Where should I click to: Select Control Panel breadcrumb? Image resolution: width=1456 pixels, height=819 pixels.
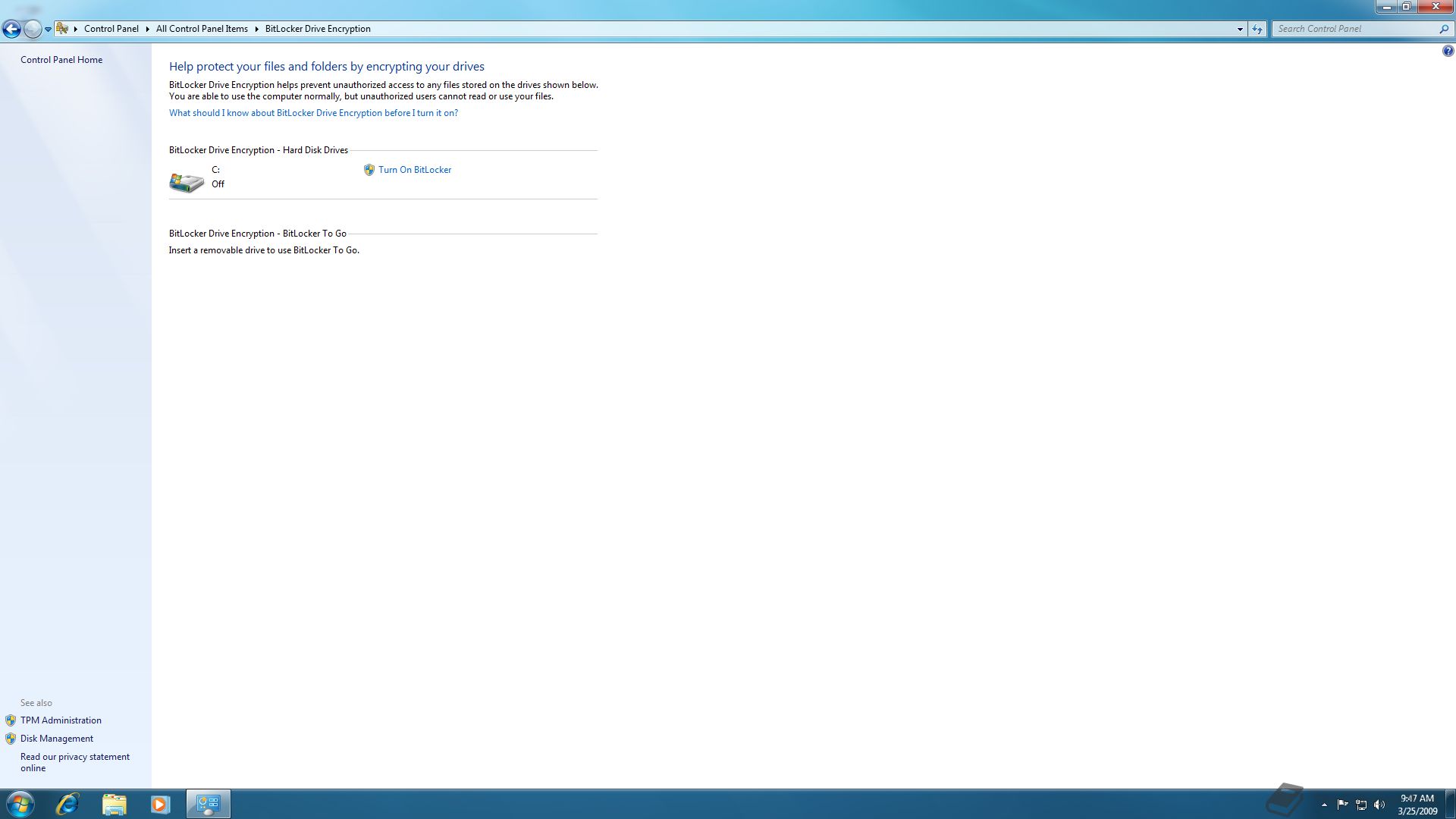[111, 29]
